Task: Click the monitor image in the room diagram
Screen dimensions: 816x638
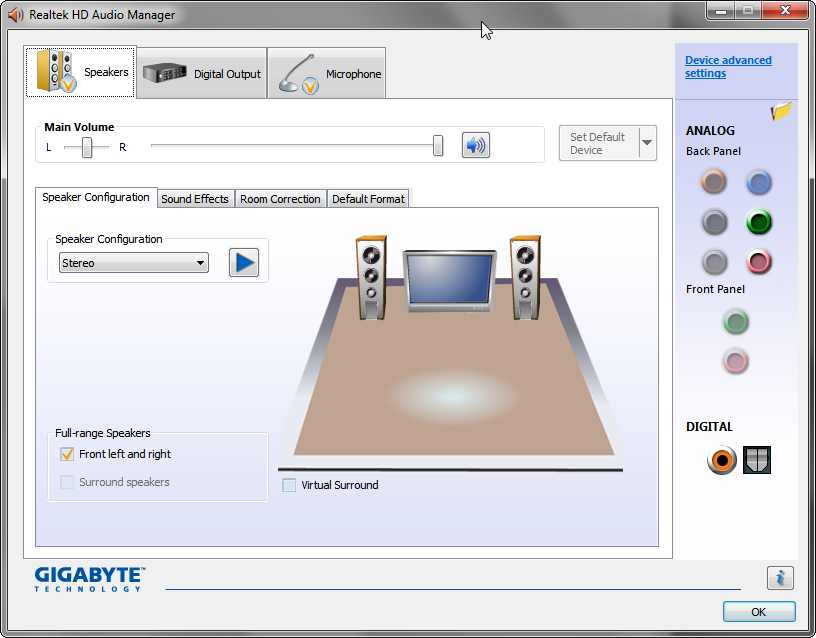Action: [x=450, y=281]
